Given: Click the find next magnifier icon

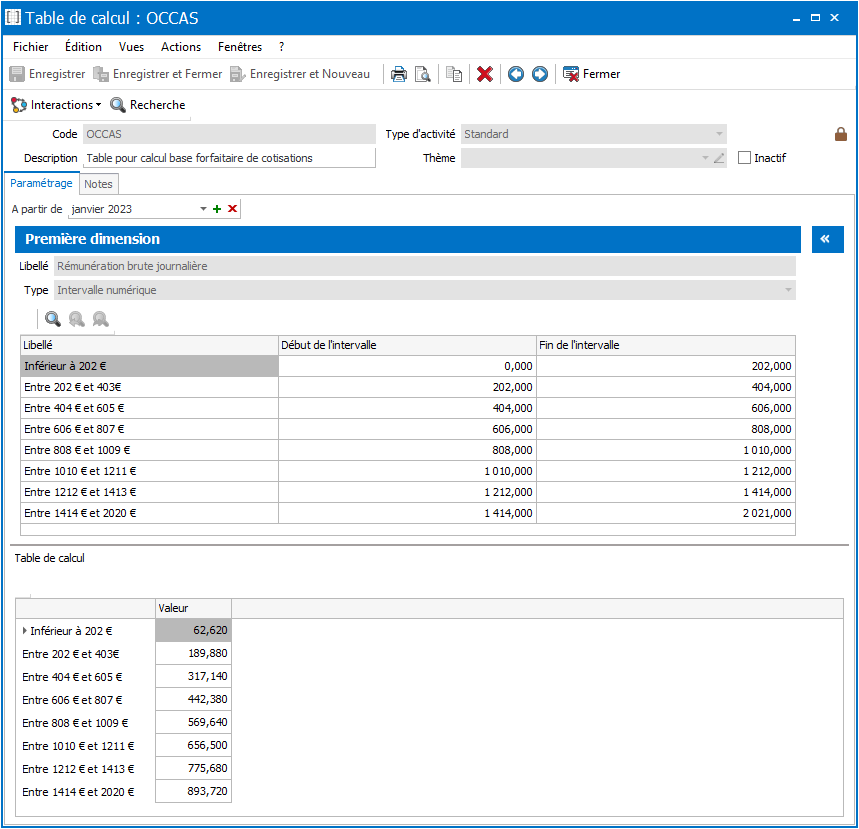Looking at the screenshot, I should click(x=101, y=319).
